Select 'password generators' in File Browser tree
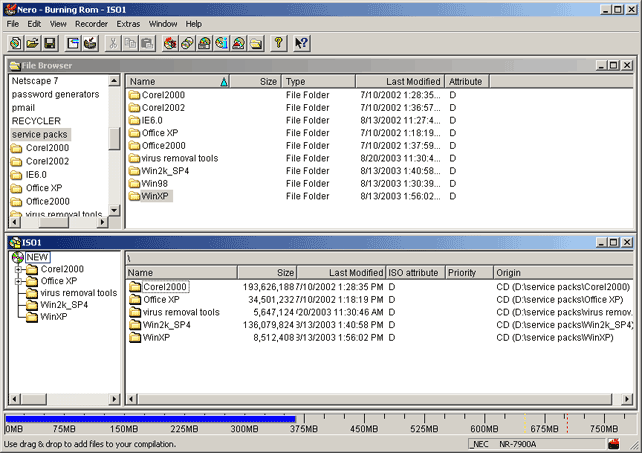The image size is (642, 453). click(55, 94)
